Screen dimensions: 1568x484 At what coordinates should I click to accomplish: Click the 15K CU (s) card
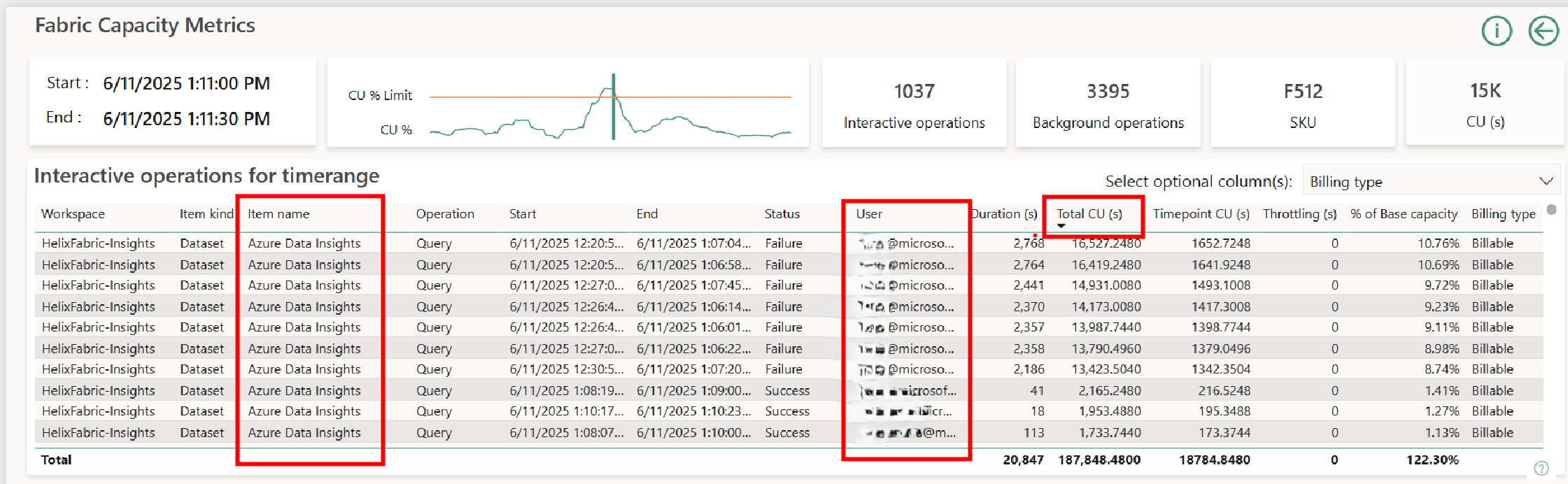(1485, 104)
